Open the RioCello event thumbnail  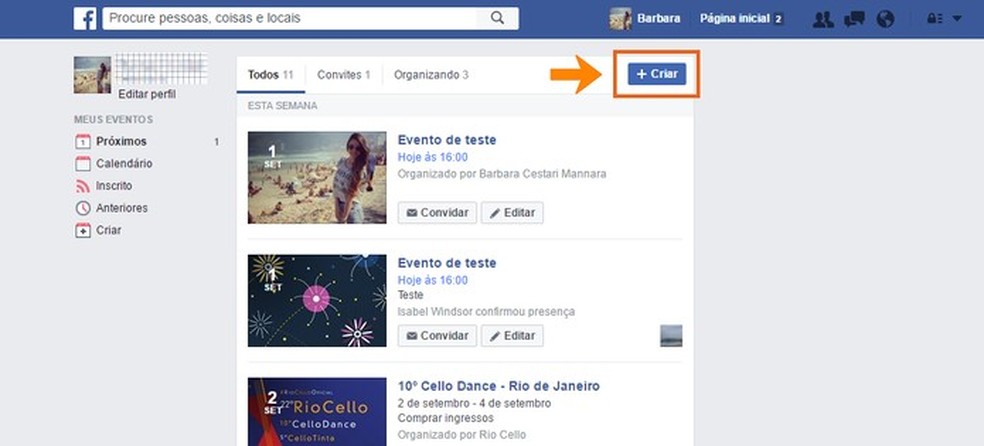[317, 411]
